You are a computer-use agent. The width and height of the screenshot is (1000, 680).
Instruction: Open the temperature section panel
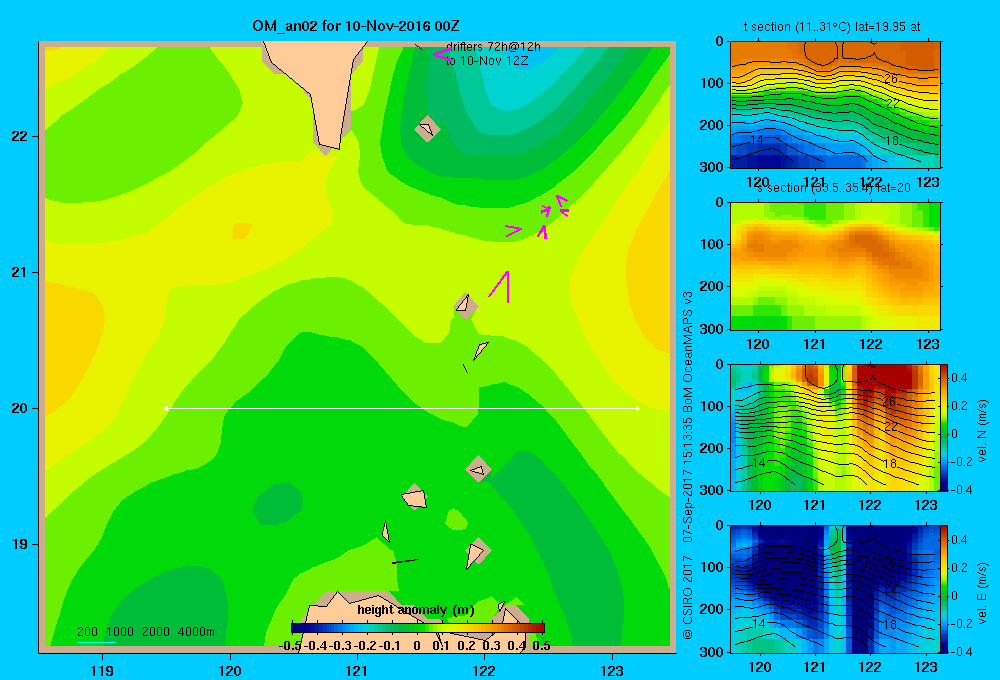[835, 105]
